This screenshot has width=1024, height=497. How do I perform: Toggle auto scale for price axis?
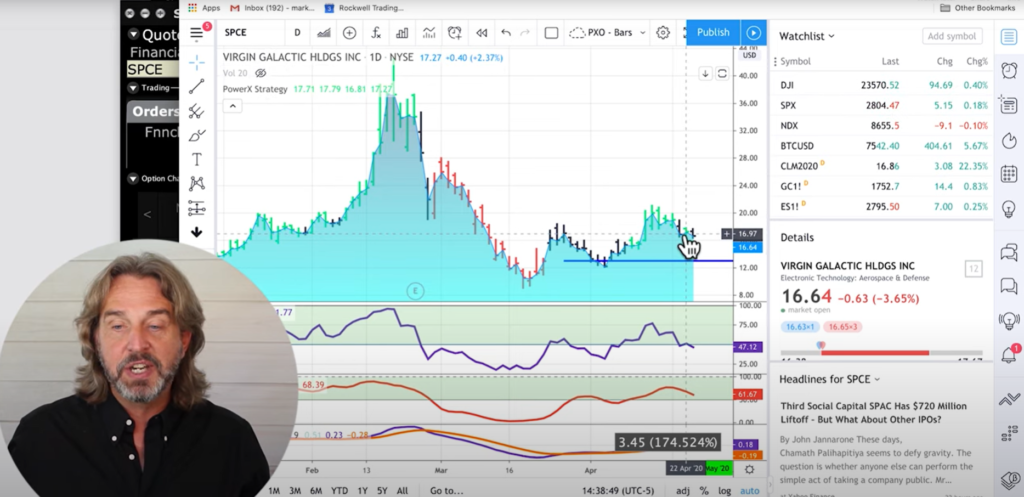749,490
